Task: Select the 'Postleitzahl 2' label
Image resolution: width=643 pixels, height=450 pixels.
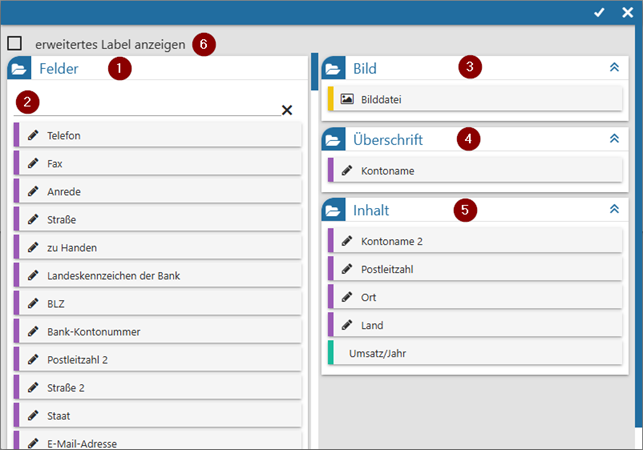Action: (77, 360)
